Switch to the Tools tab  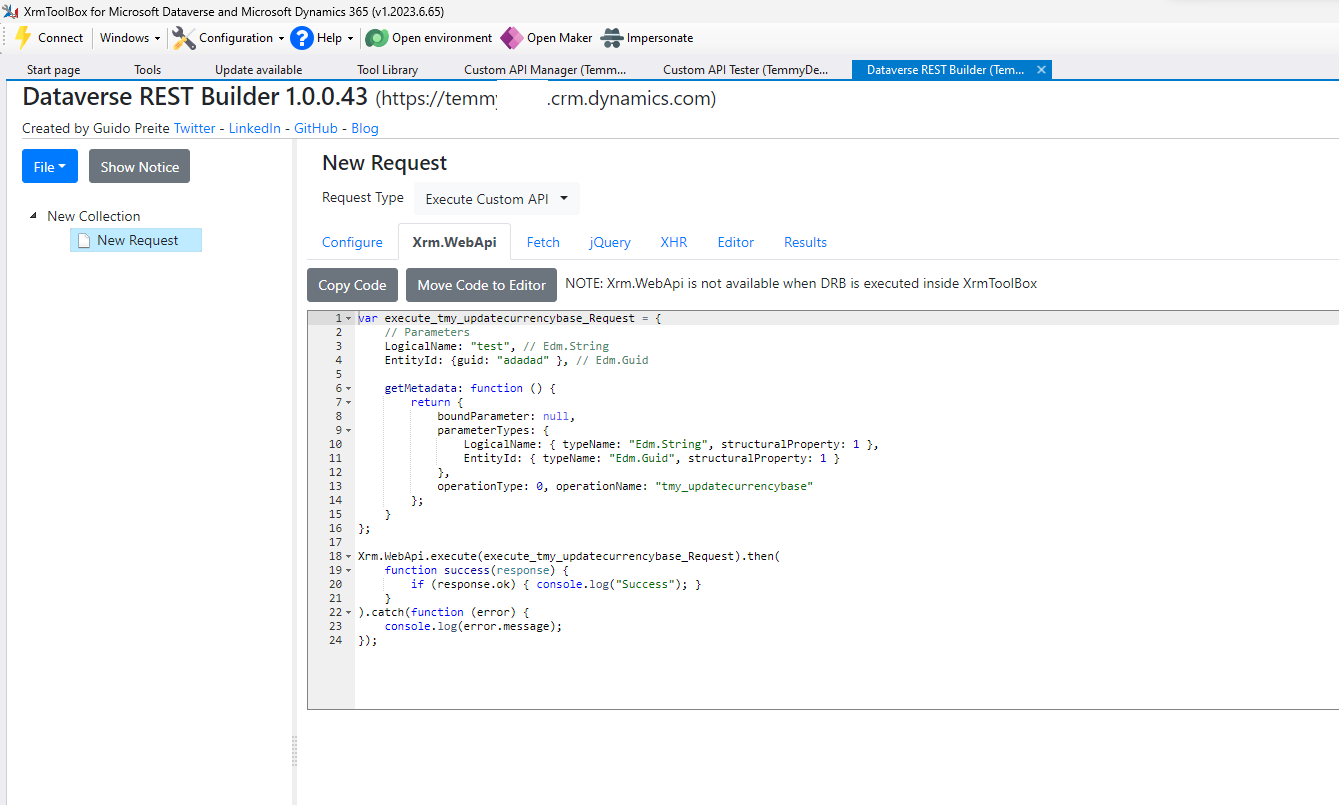[x=148, y=70]
